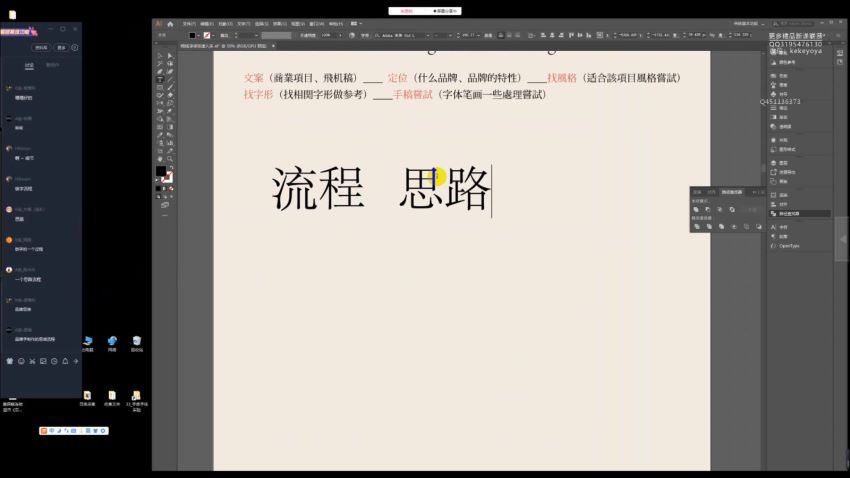Toggle notification bell in chat window
The image size is (850, 478).
65,361
